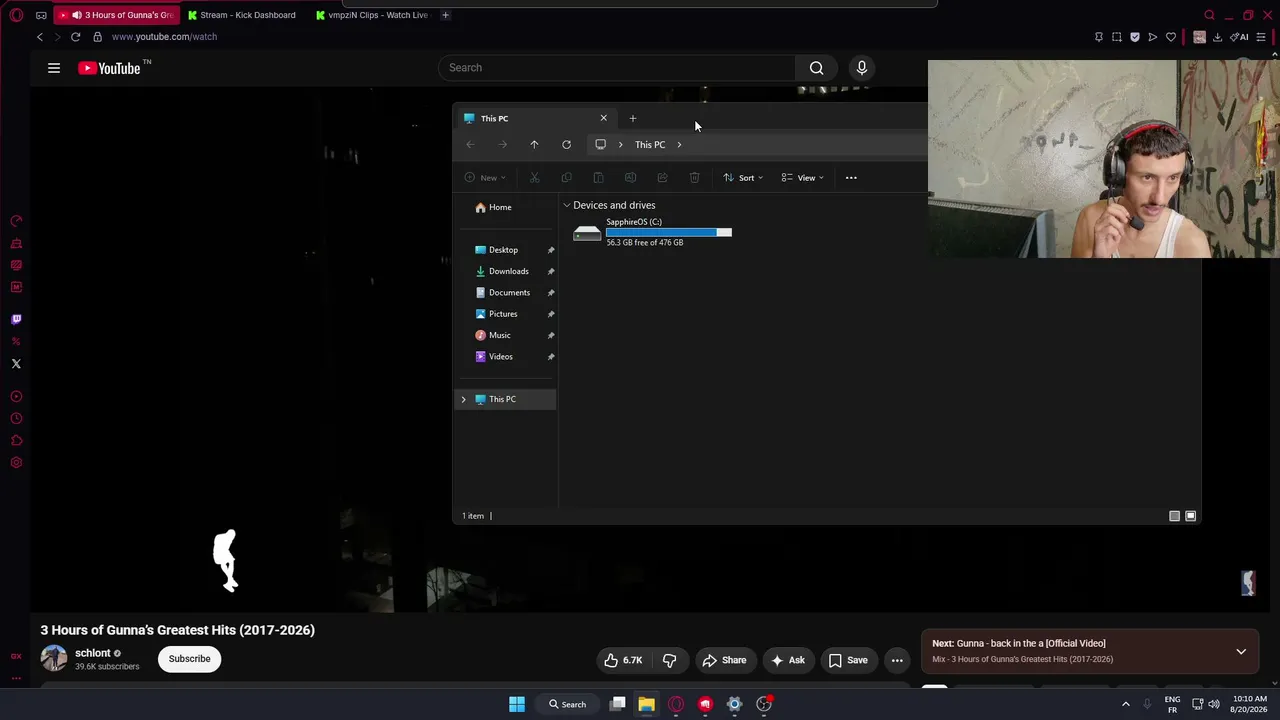This screenshot has height=720, width=1280.
Task: Open the Sort dropdown in Explorer
Action: click(743, 178)
